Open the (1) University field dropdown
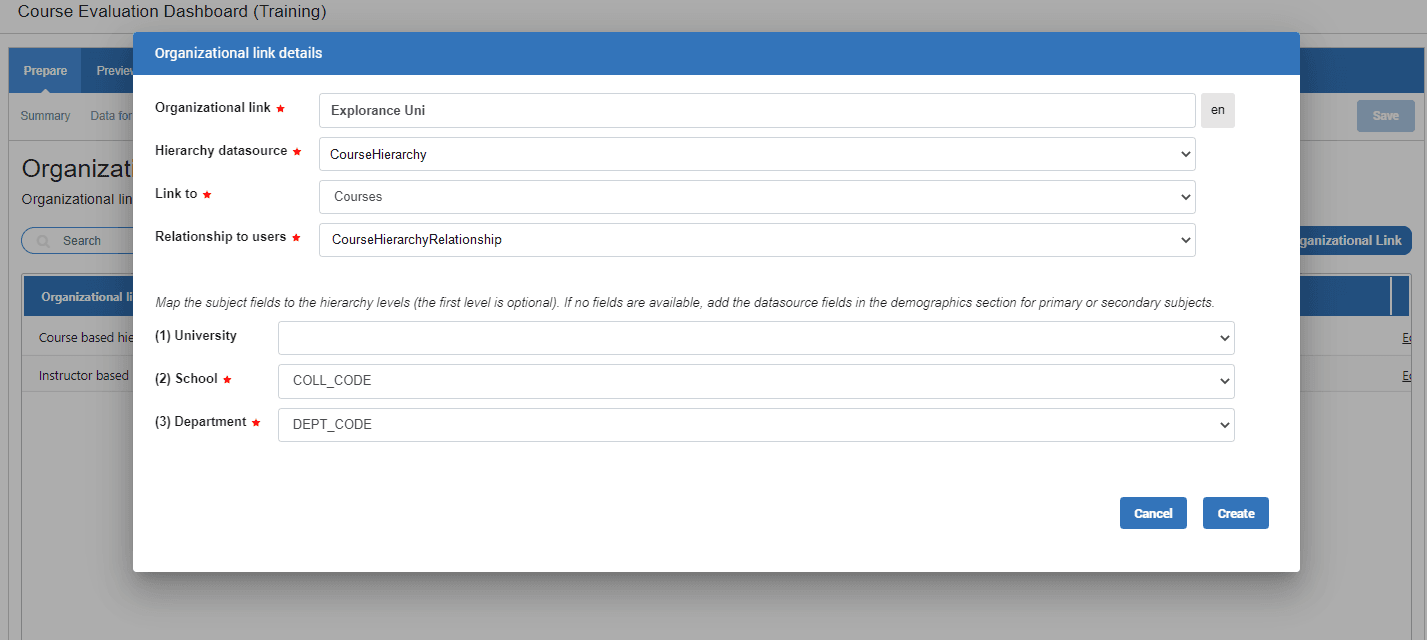 click(756, 338)
